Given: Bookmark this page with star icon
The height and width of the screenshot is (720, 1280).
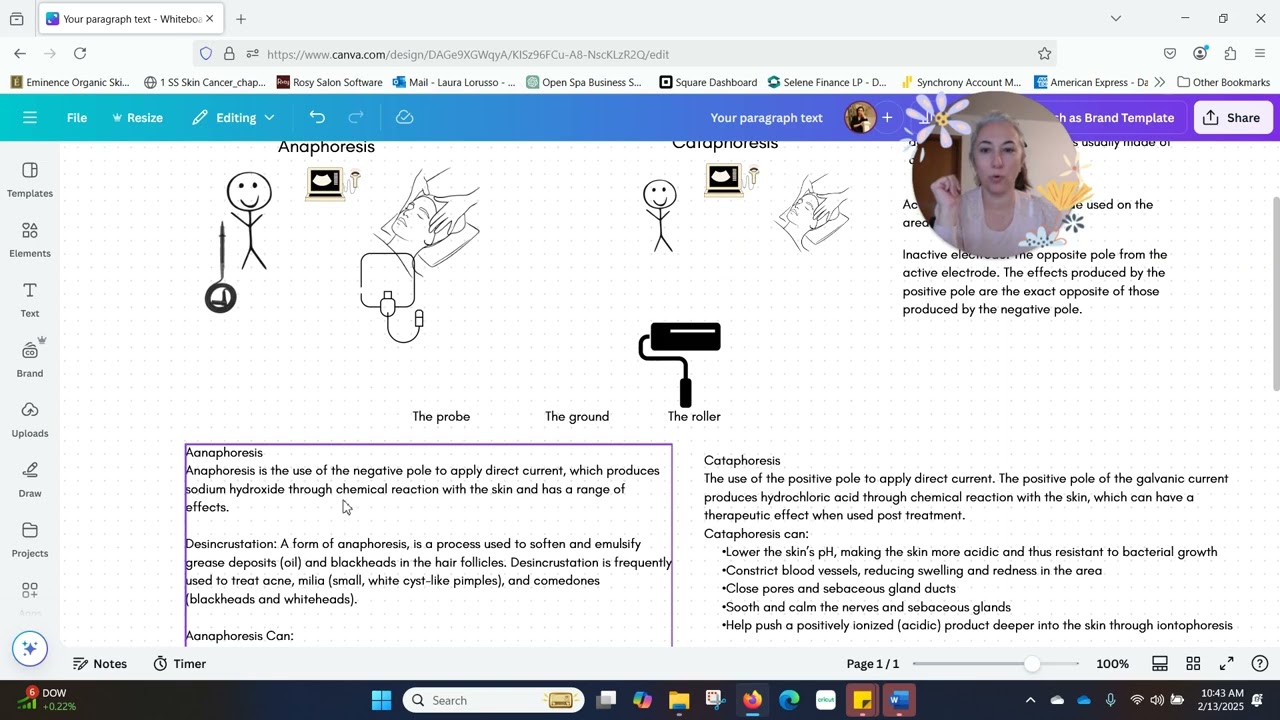Looking at the screenshot, I should pyautogui.click(x=1044, y=54).
